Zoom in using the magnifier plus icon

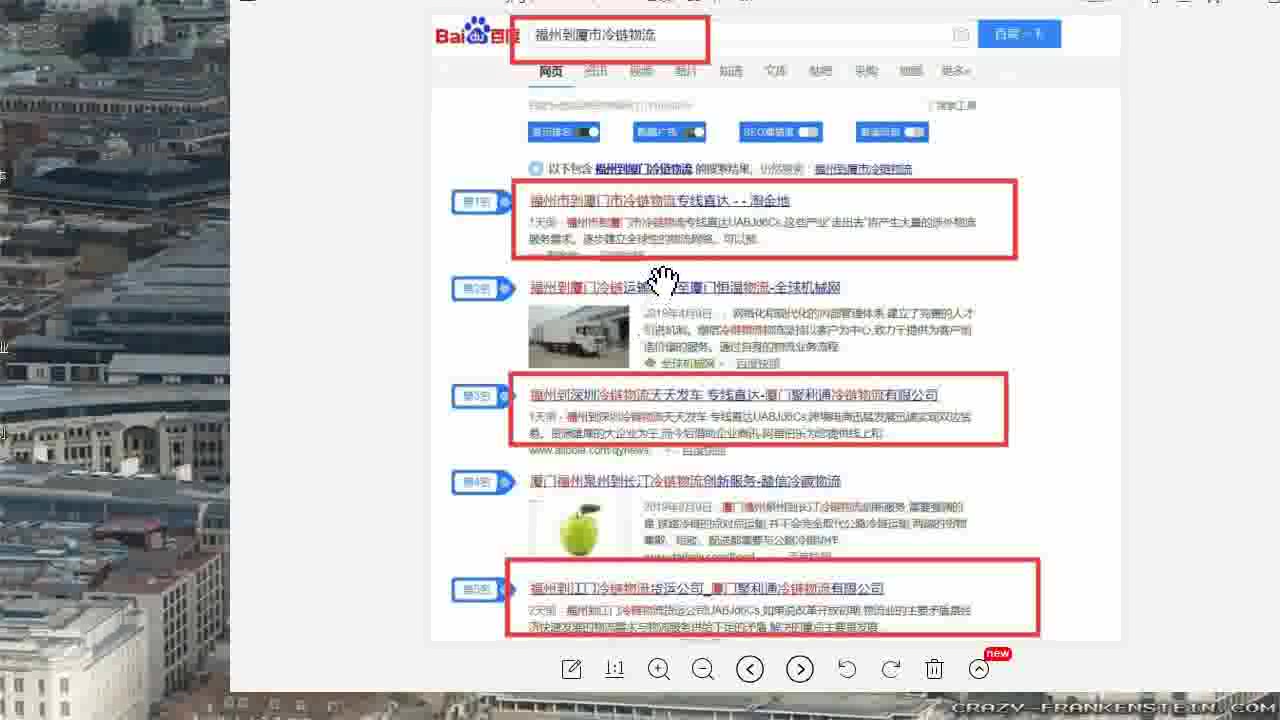(x=659, y=669)
